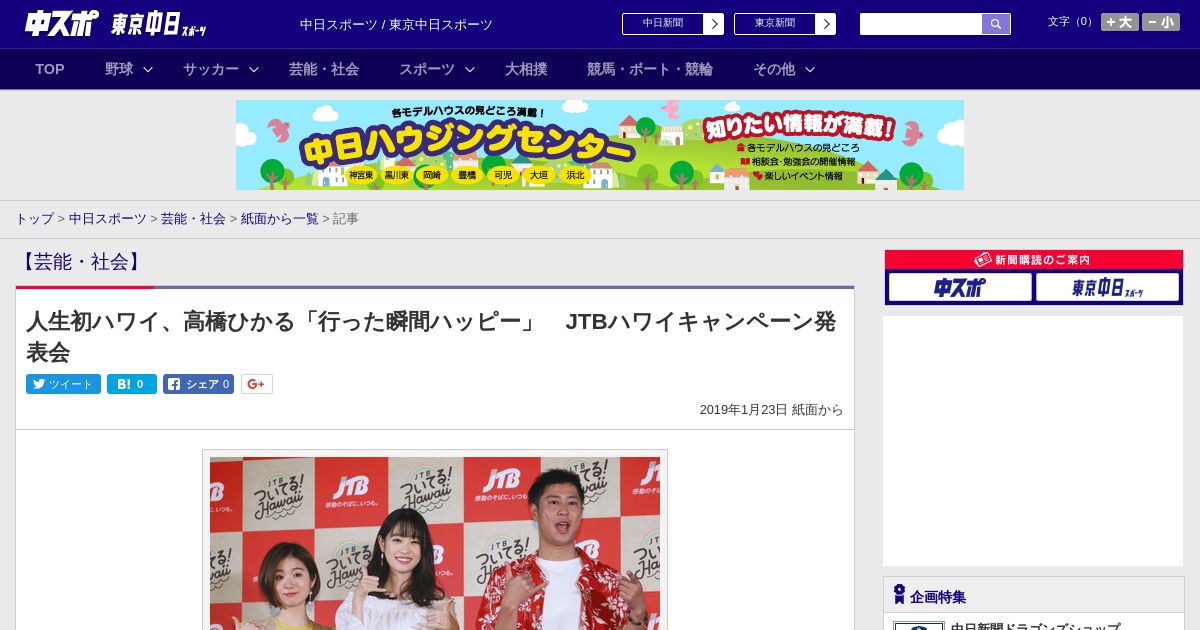1200x630 pixels.
Task: Expand the その他 dropdown chevron
Action: click(x=810, y=69)
